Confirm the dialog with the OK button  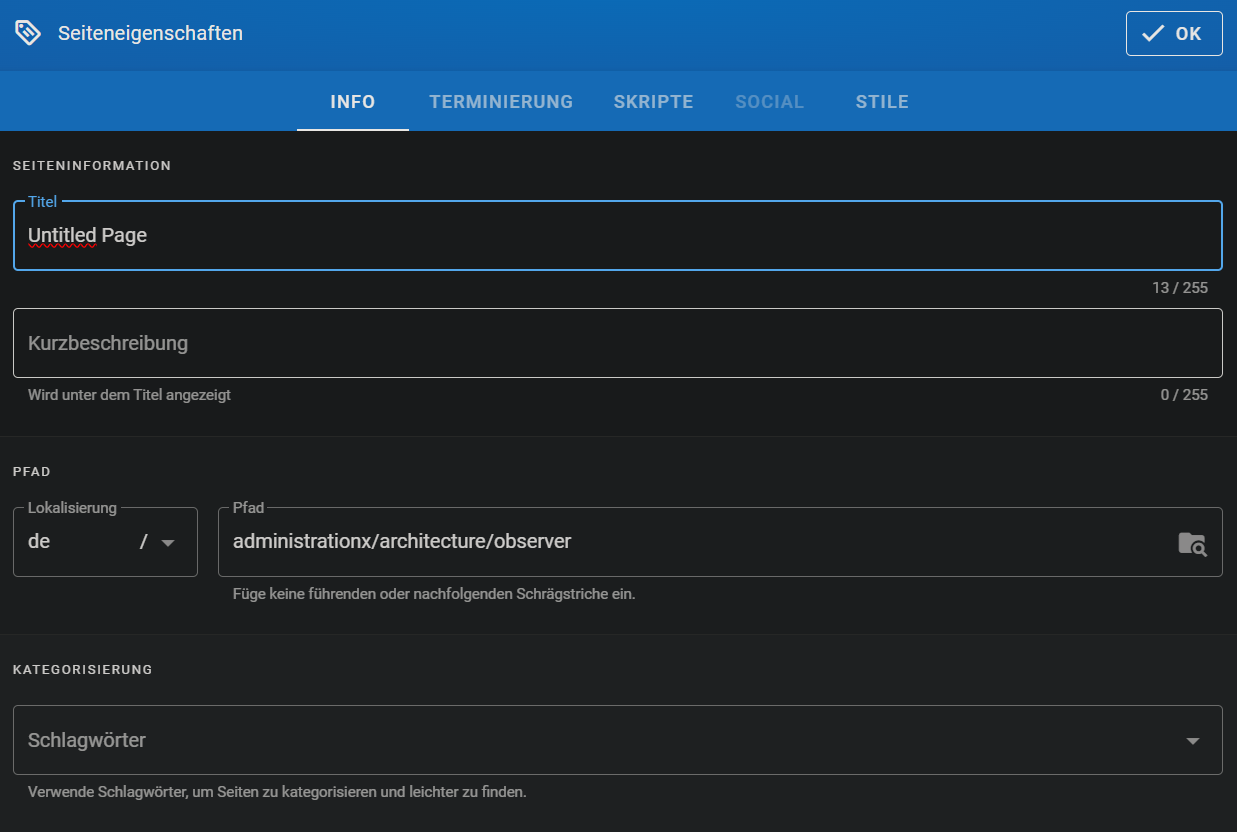click(1173, 33)
